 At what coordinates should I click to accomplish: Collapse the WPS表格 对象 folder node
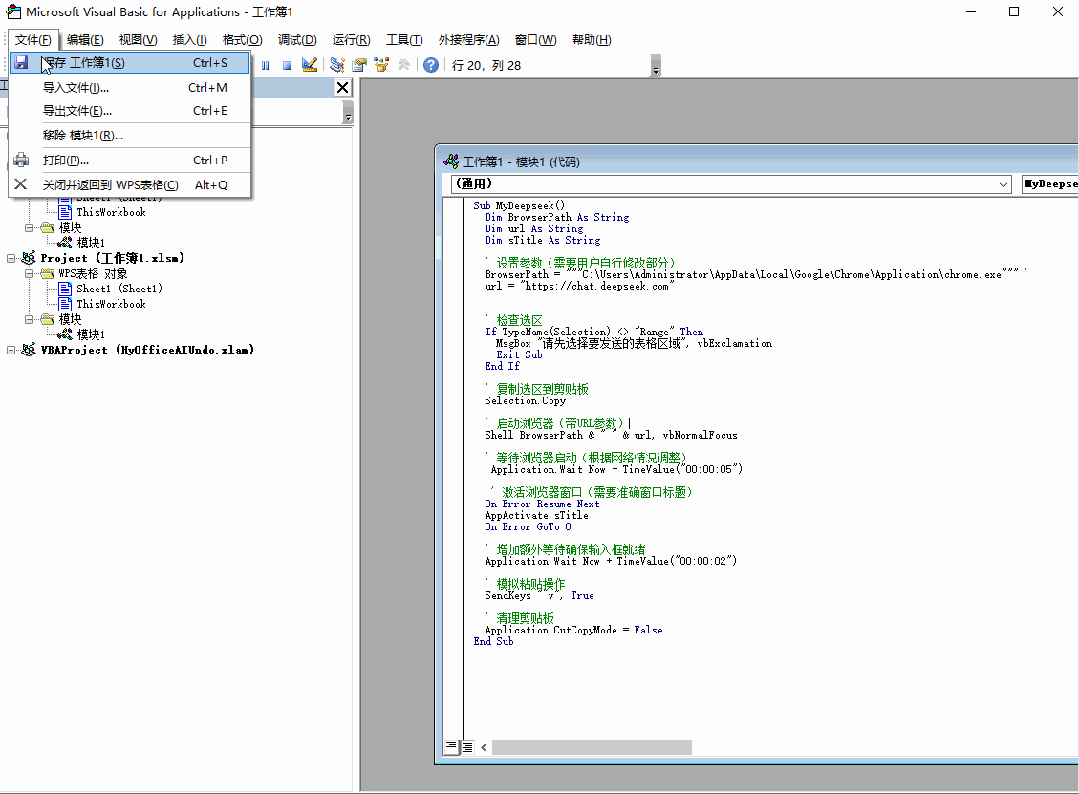click(30, 273)
